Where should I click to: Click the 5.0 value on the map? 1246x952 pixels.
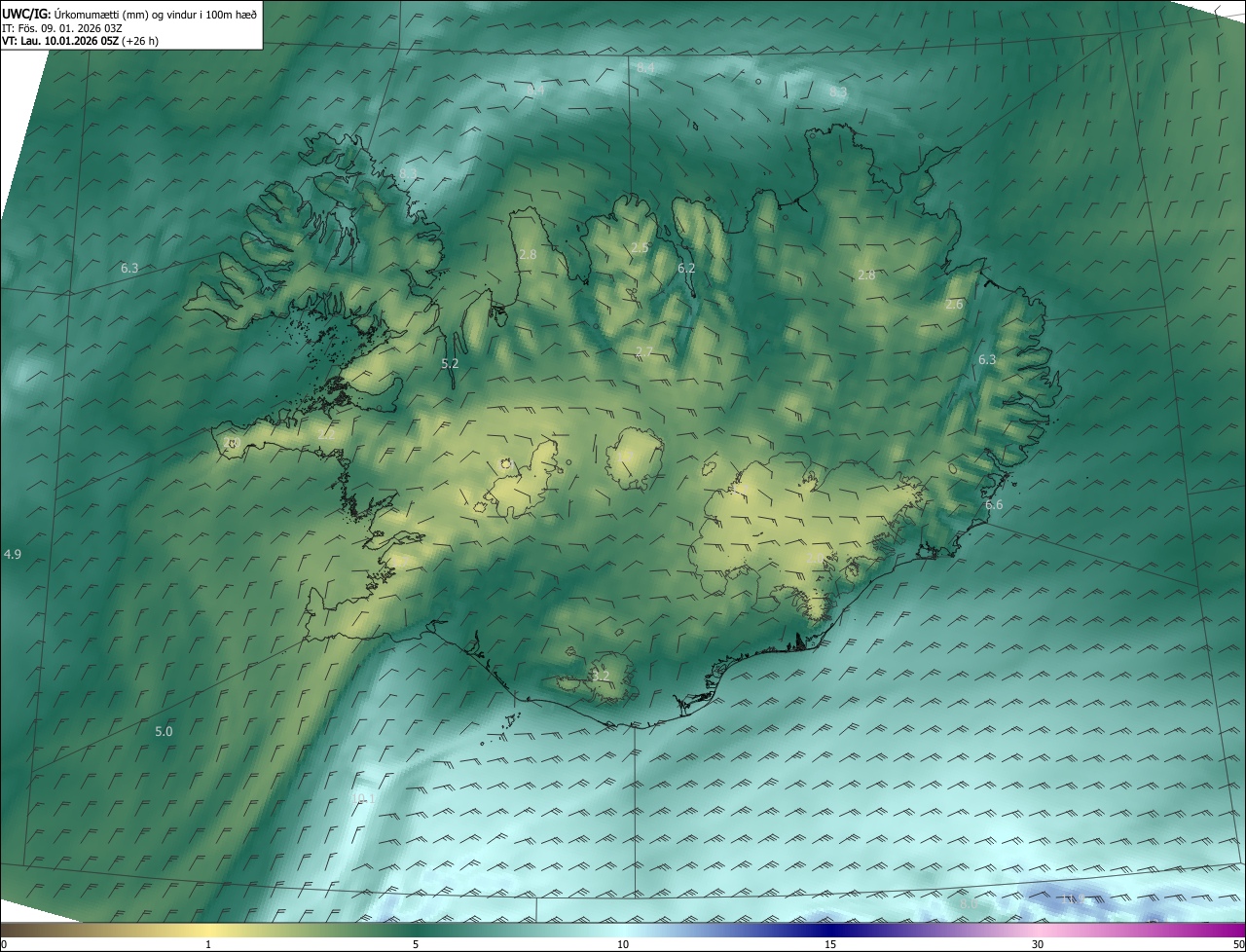coord(164,731)
